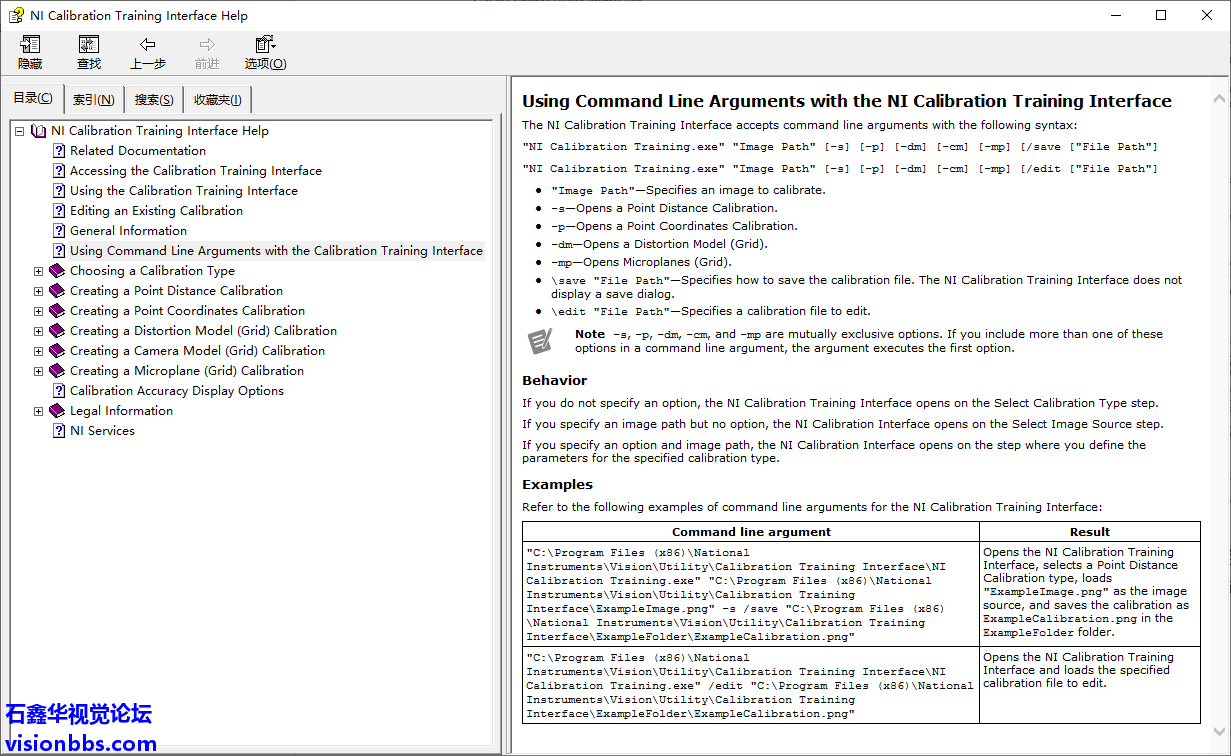This screenshot has height=756, width=1231.
Task: Select Editing an Existing Calibration topic
Action: pyautogui.click(x=156, y=211)
